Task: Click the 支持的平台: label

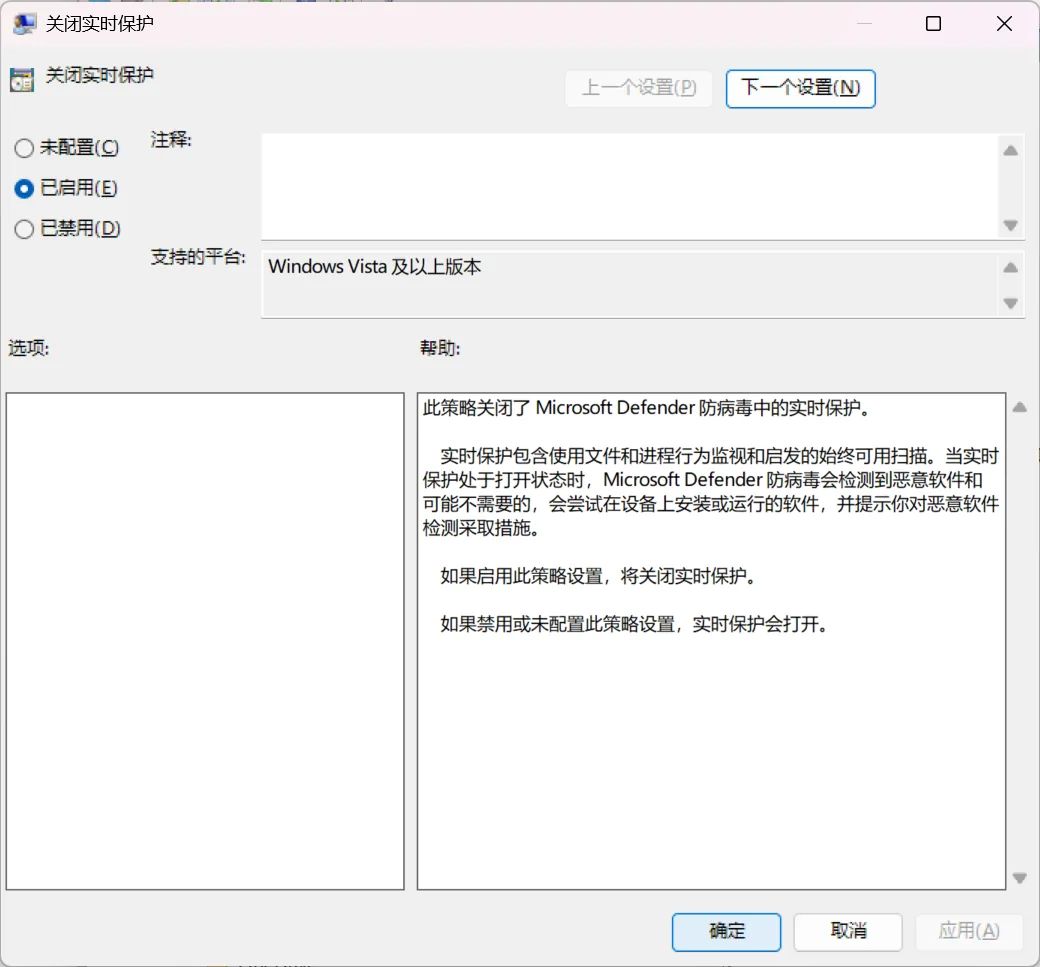Action: click(198, 257)
